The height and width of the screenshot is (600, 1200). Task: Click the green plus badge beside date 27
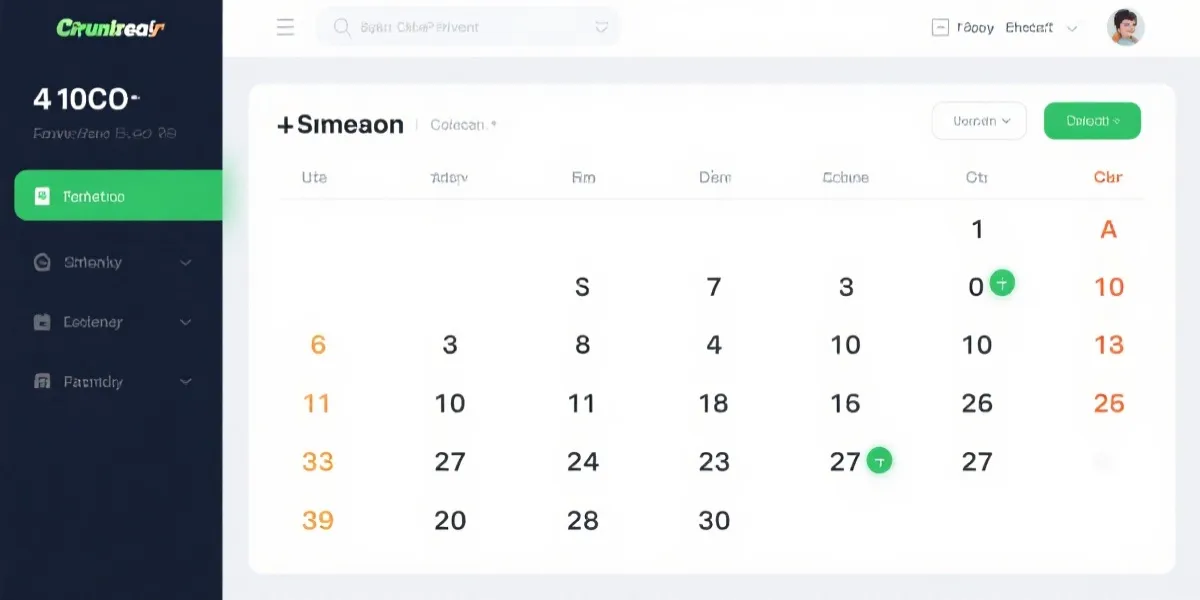click(x=879, y=460)
